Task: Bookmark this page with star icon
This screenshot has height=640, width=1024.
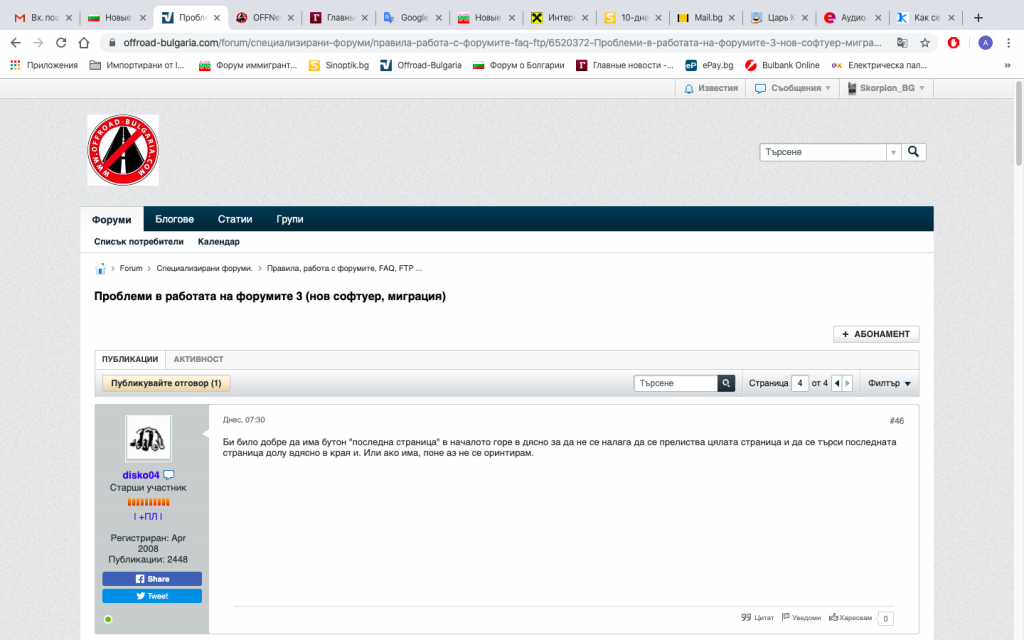Action: [925, 42]
